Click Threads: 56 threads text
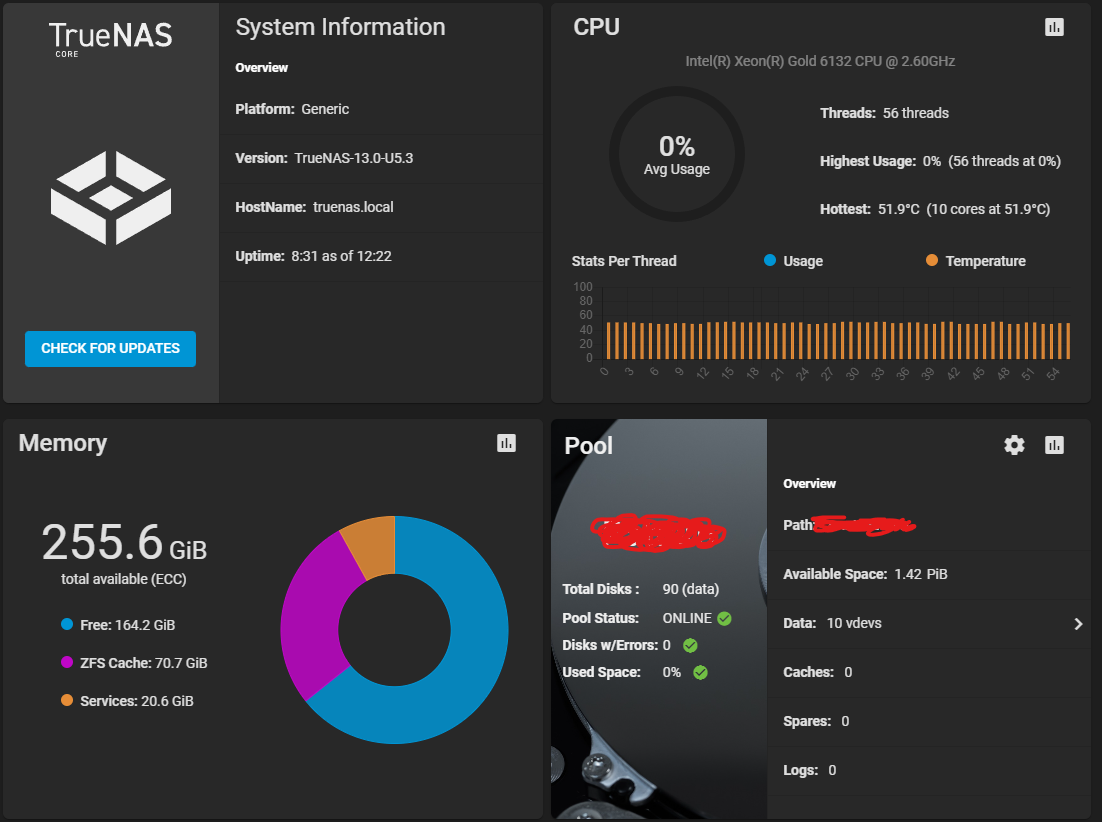Viewport: 1102px width, 822px height. [884, 113]
